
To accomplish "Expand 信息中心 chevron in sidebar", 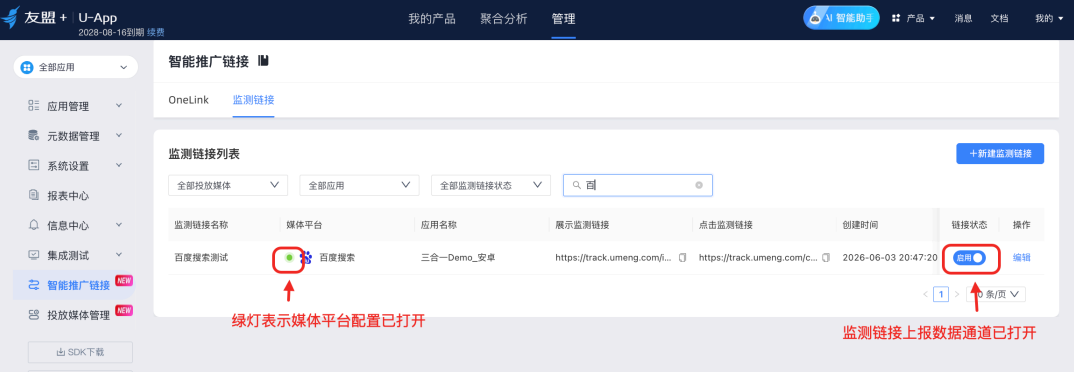I will click(x=118, y=225).
